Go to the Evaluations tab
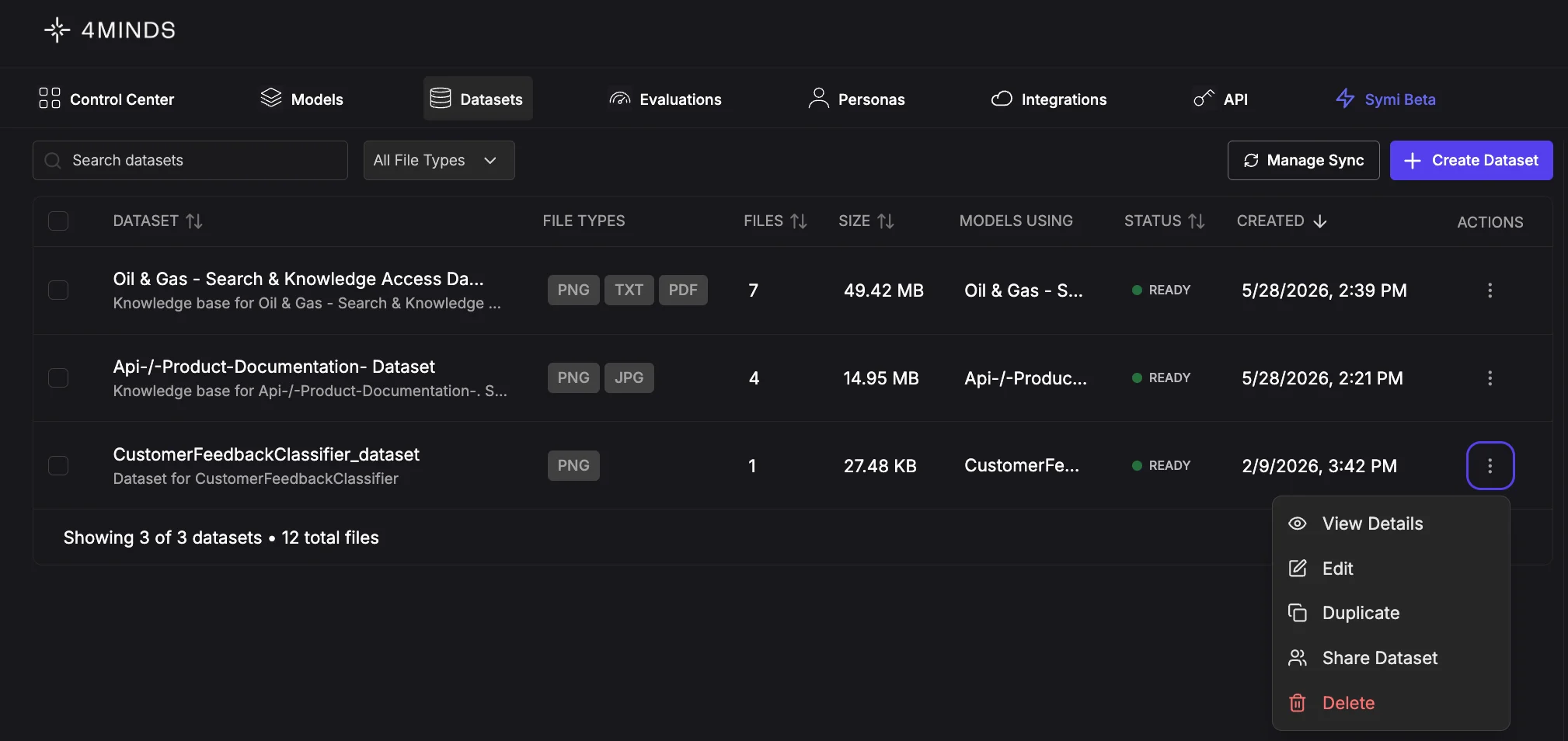This screenshot has width=1568, height=741. pos(665,99)
